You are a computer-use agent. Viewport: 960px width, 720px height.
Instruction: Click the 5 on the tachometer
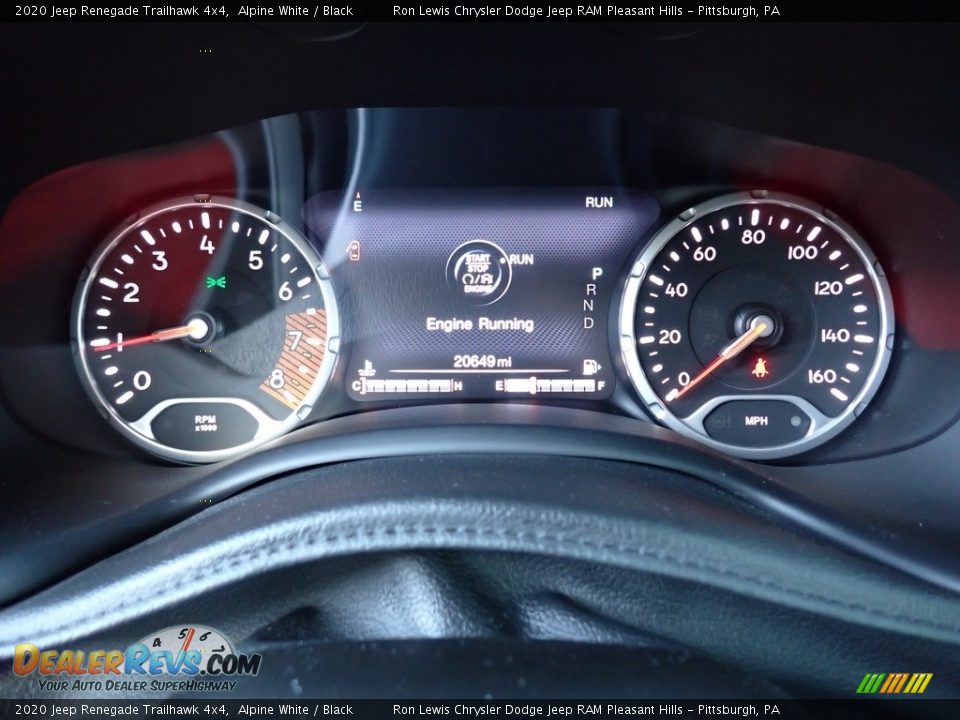pos(255,260)
